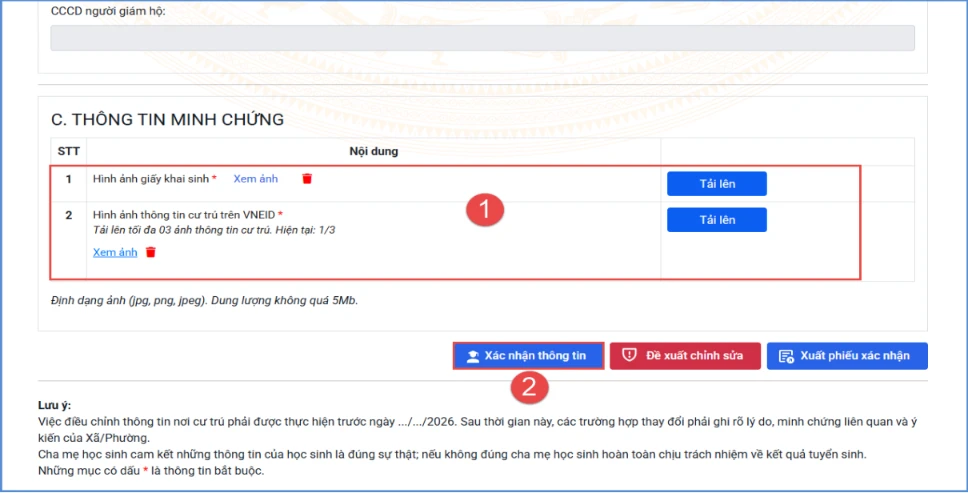
Task: Click the Hình ảnh giấy khai sinh label
Action: pos(150,179)
